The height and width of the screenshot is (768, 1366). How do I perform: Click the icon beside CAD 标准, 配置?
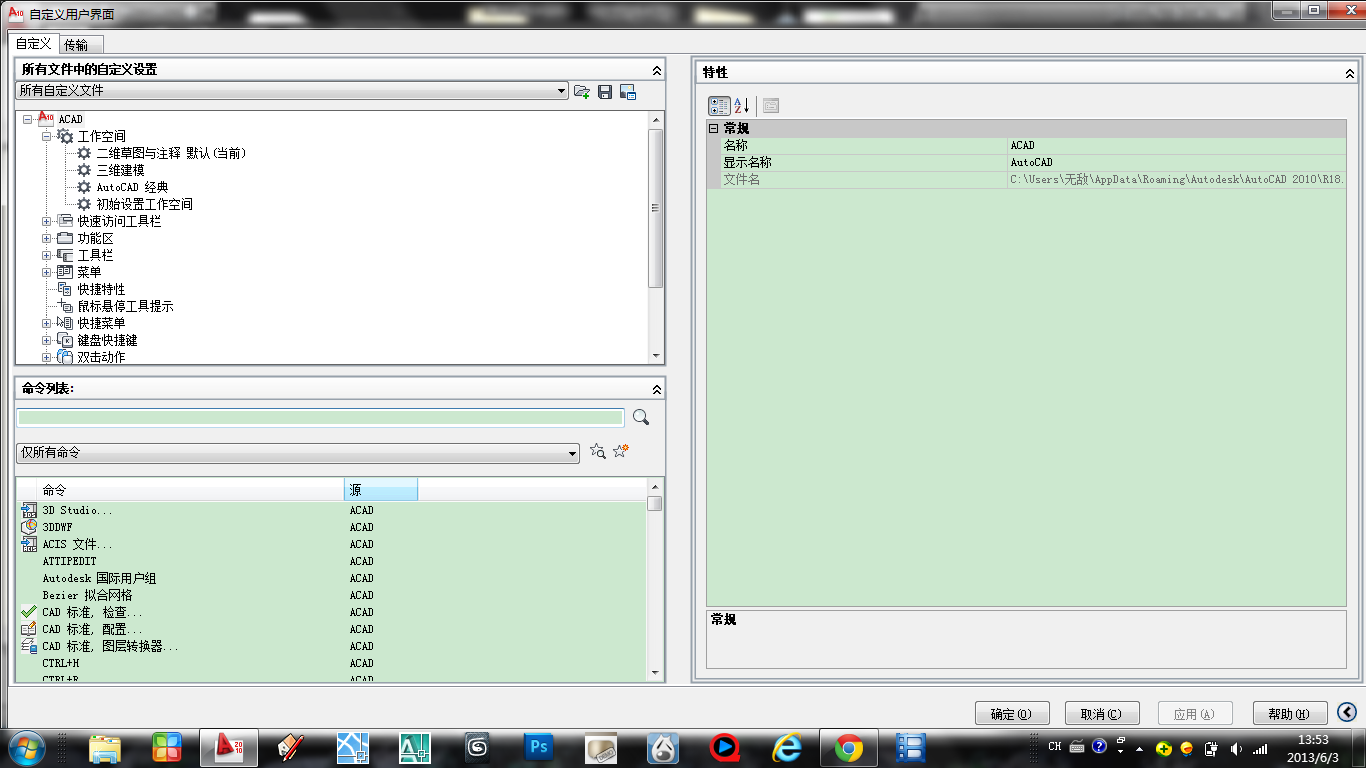(29, 629)
